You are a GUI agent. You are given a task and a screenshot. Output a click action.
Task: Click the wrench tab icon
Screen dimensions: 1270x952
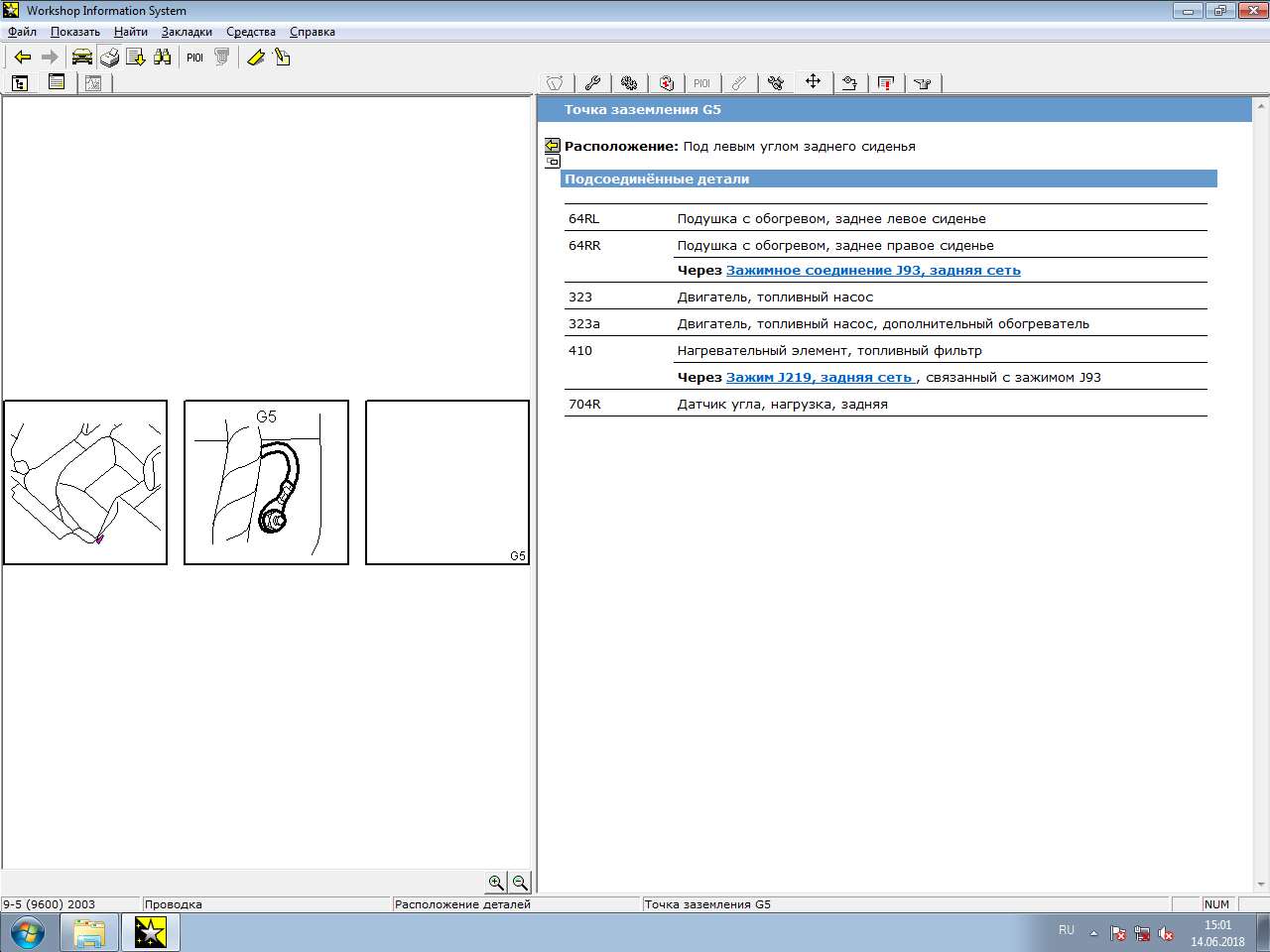[x=592, y=83]
